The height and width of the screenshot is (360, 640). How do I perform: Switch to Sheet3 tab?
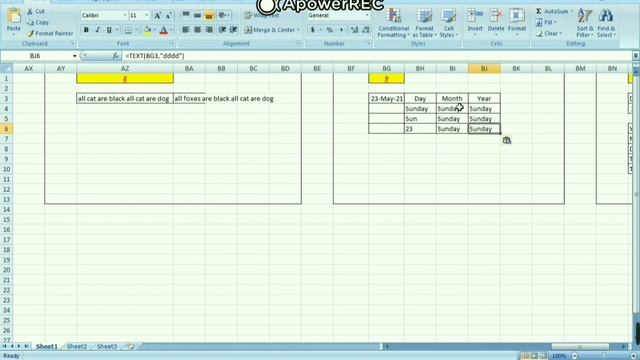107,347
